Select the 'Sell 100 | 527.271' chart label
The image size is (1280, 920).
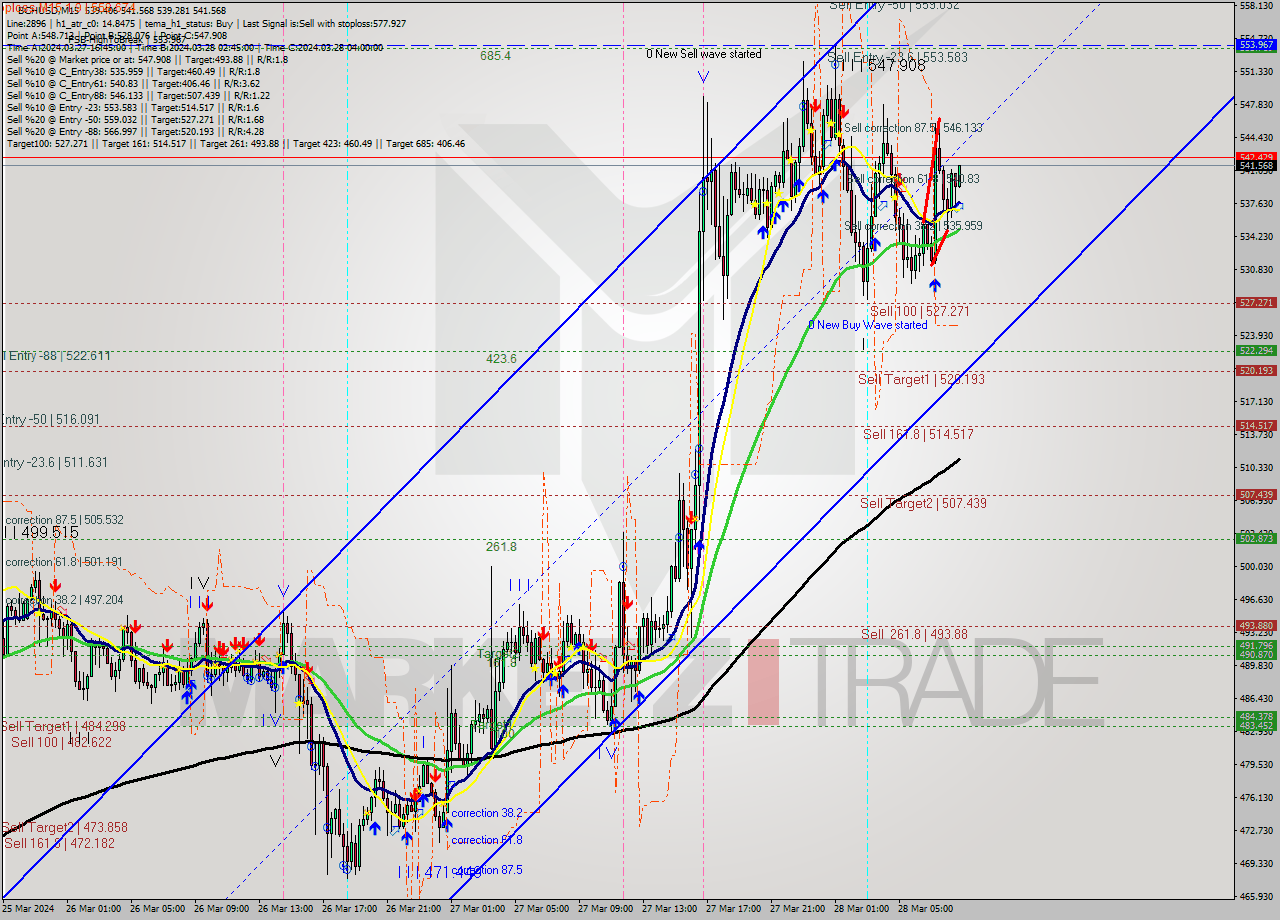click(x=920, y=312)
